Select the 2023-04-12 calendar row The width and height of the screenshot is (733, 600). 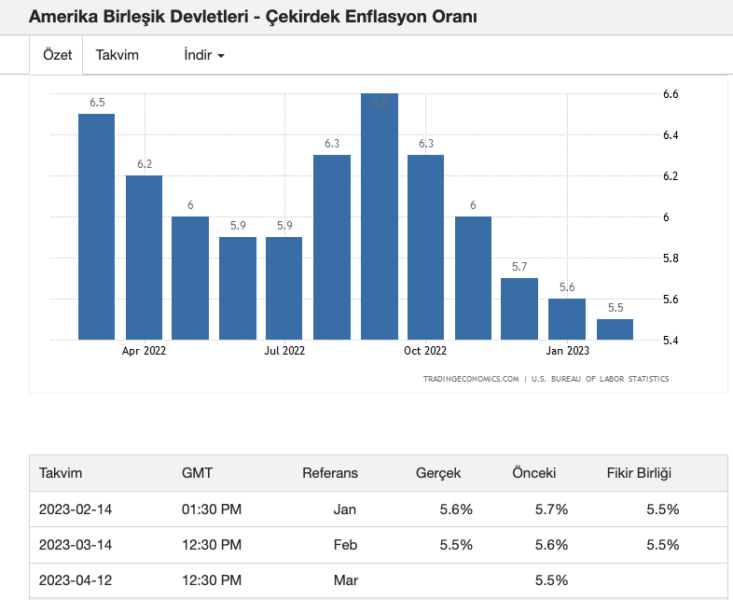pos(378,580)
